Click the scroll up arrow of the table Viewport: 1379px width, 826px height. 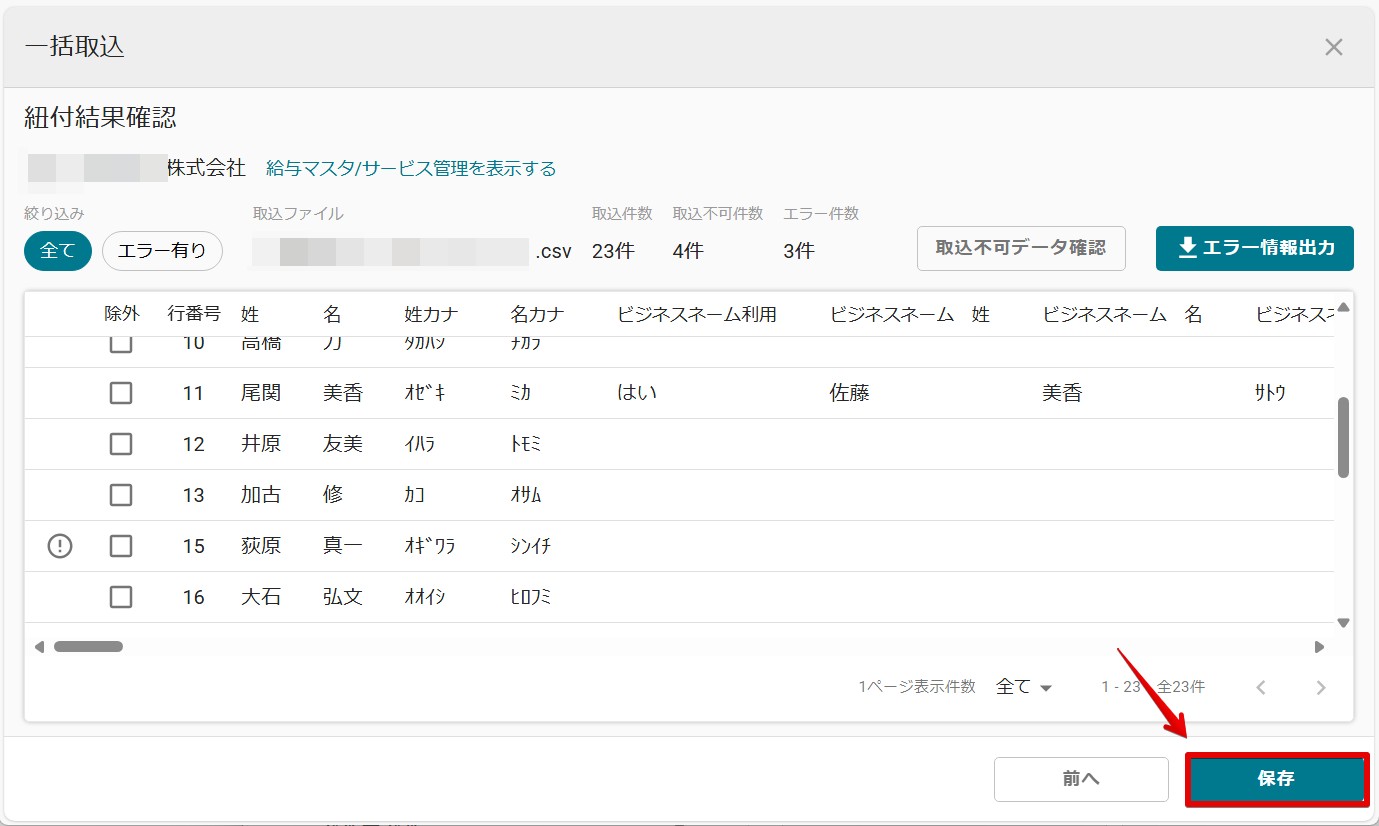tap(1343, 306)
